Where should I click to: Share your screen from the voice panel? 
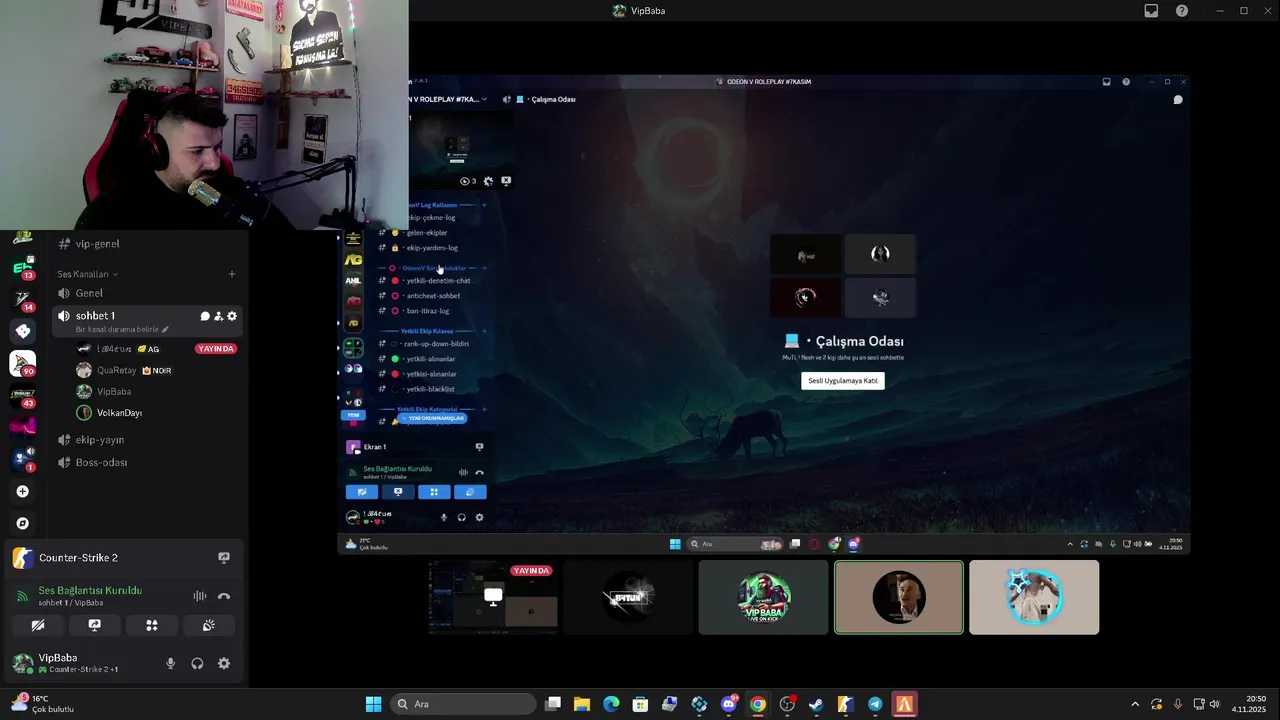[95, 625]
